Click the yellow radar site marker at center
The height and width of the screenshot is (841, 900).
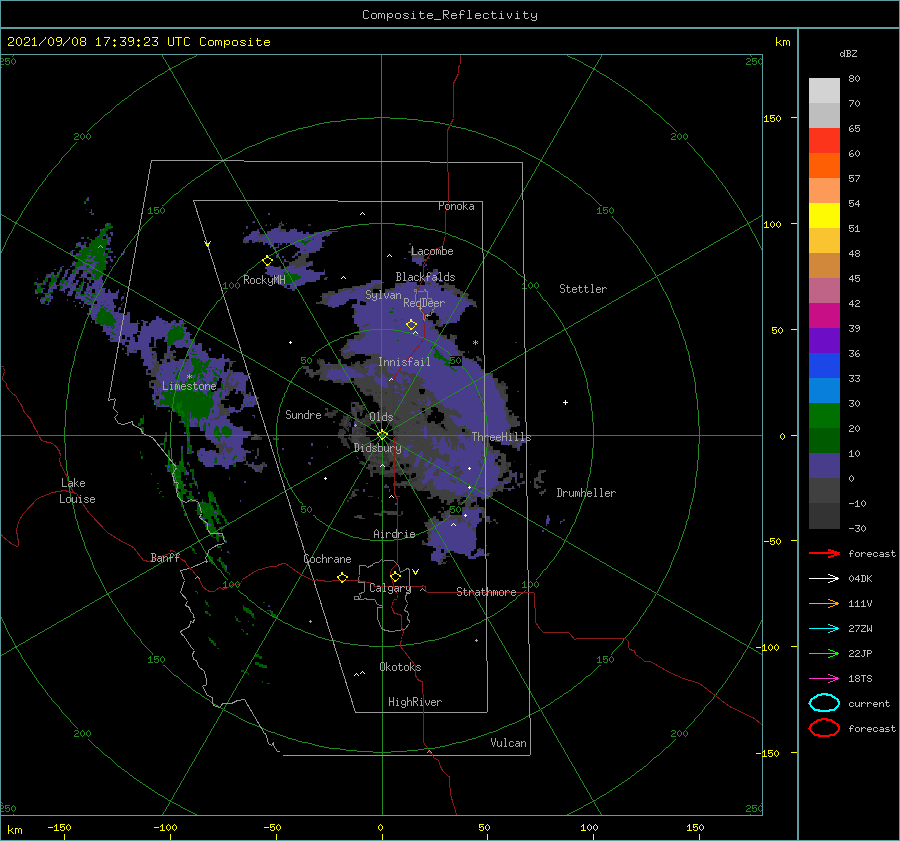pyautogui.click(x=382, y=435)
